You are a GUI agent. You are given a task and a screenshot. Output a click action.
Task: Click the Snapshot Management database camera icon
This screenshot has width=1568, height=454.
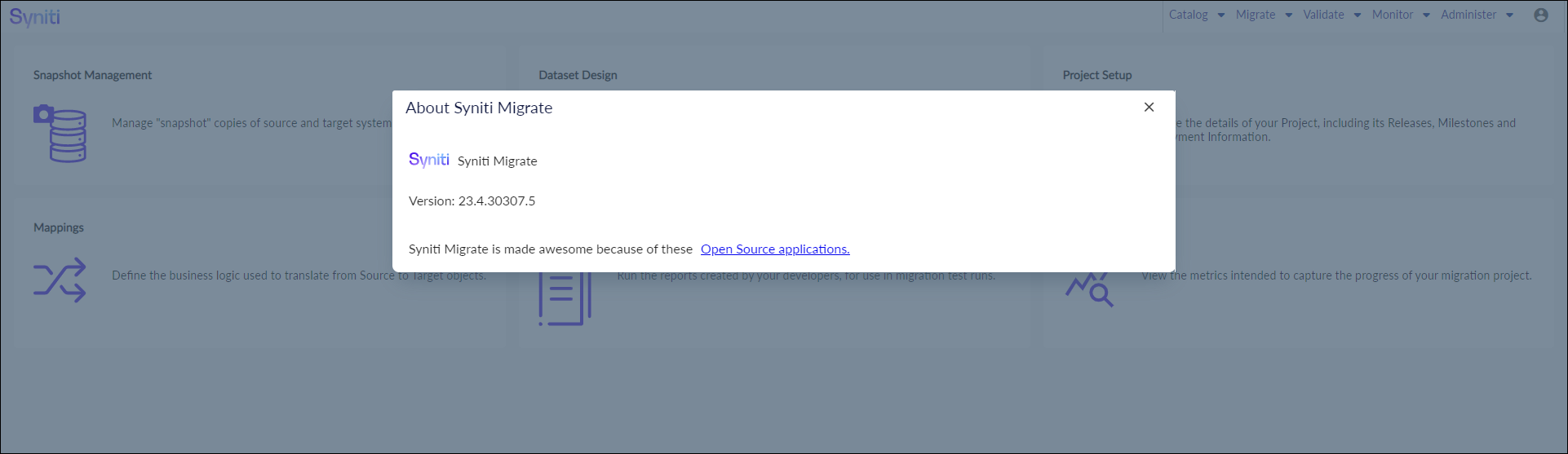[60, 133]
